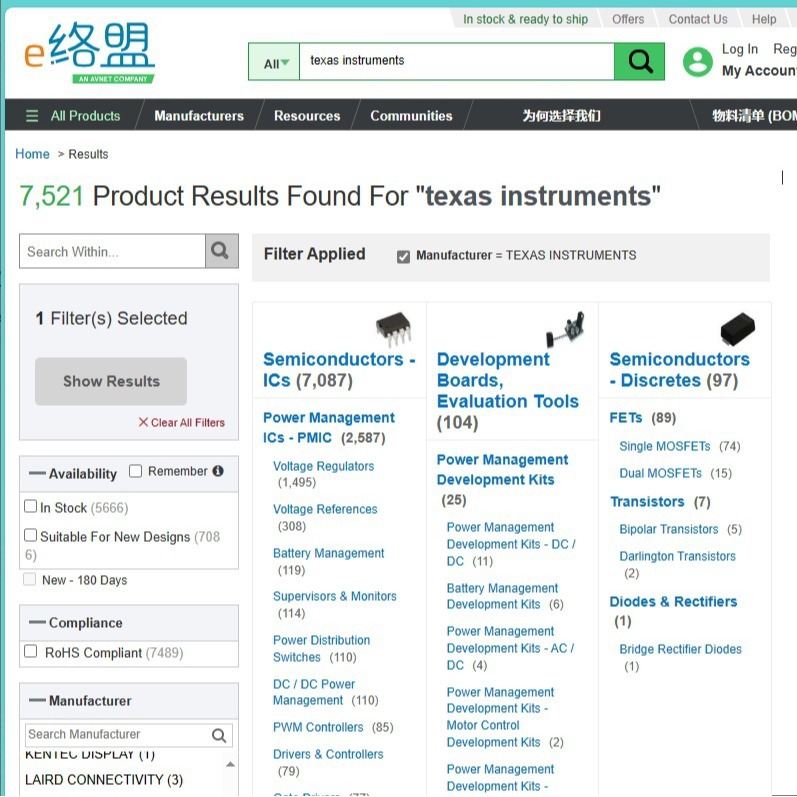
Task: Go to the Home breadcrumb
Action: (32, 154)
